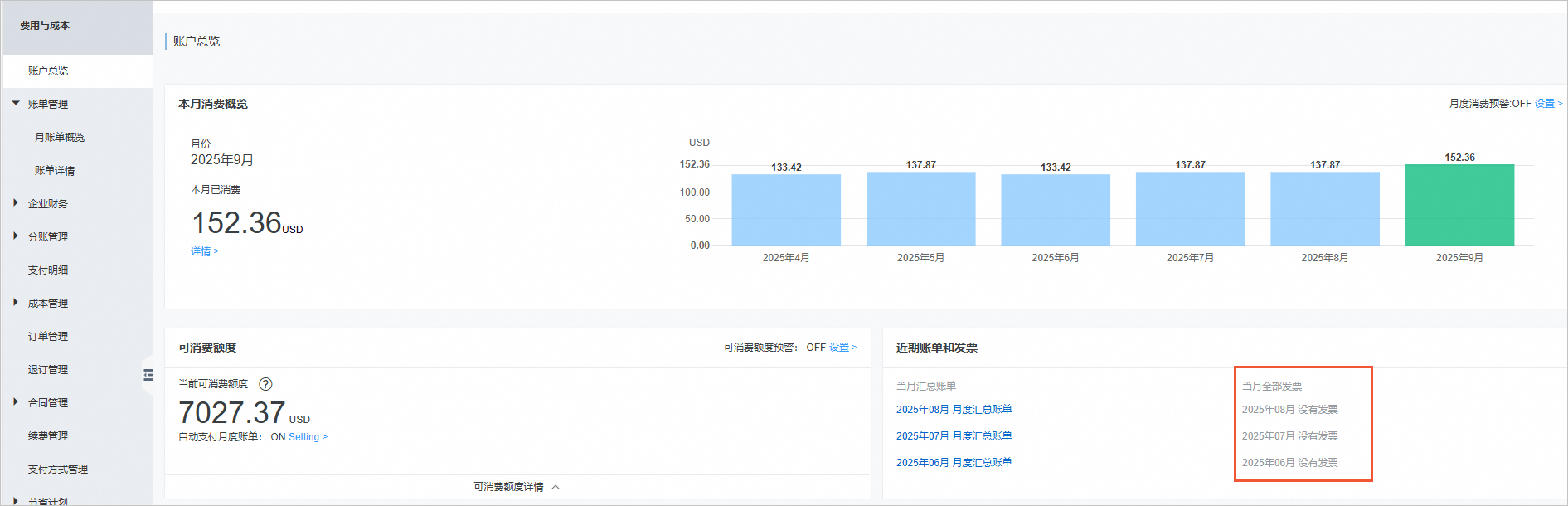The image size is (1568, 506).
Task: Click the green 2025年9月 bar in chart
Action: (1459, 205)
